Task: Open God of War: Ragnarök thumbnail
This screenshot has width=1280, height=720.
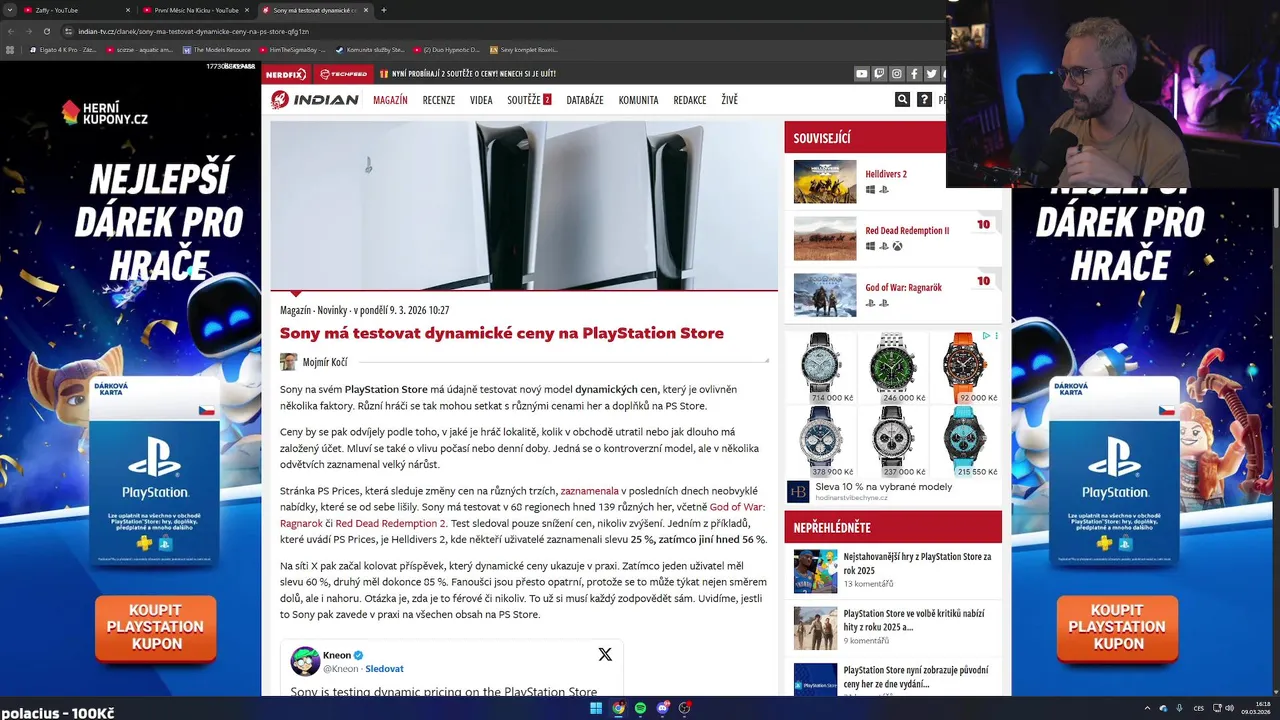Action: 825,295
